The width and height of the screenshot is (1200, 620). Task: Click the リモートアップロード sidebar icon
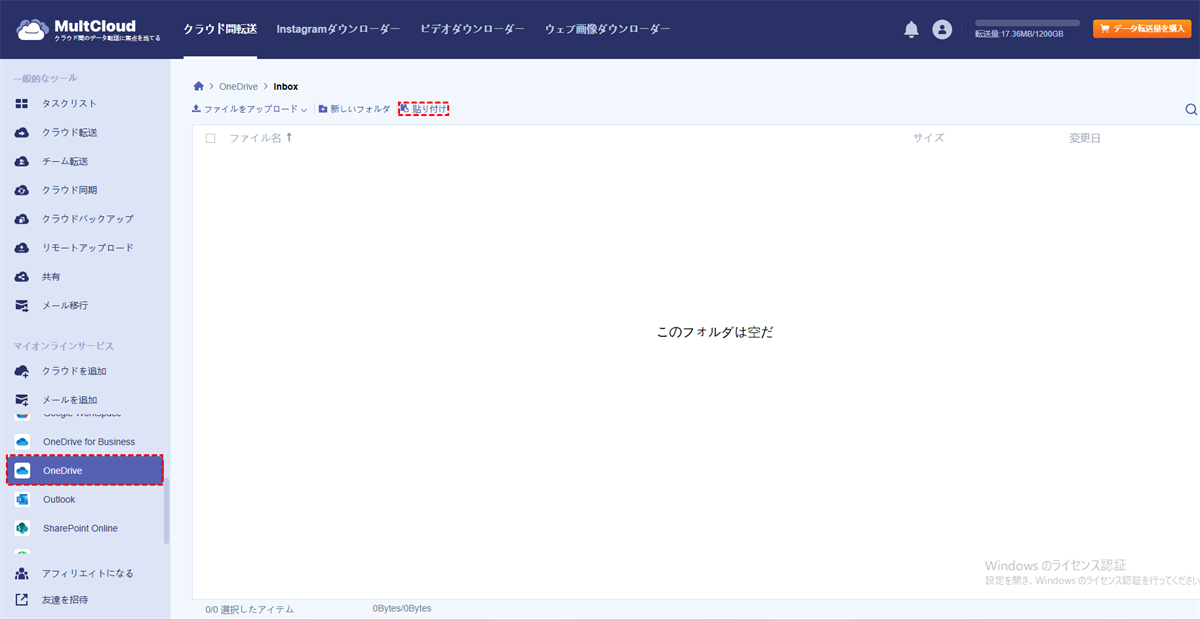click(x=22, y=248)
